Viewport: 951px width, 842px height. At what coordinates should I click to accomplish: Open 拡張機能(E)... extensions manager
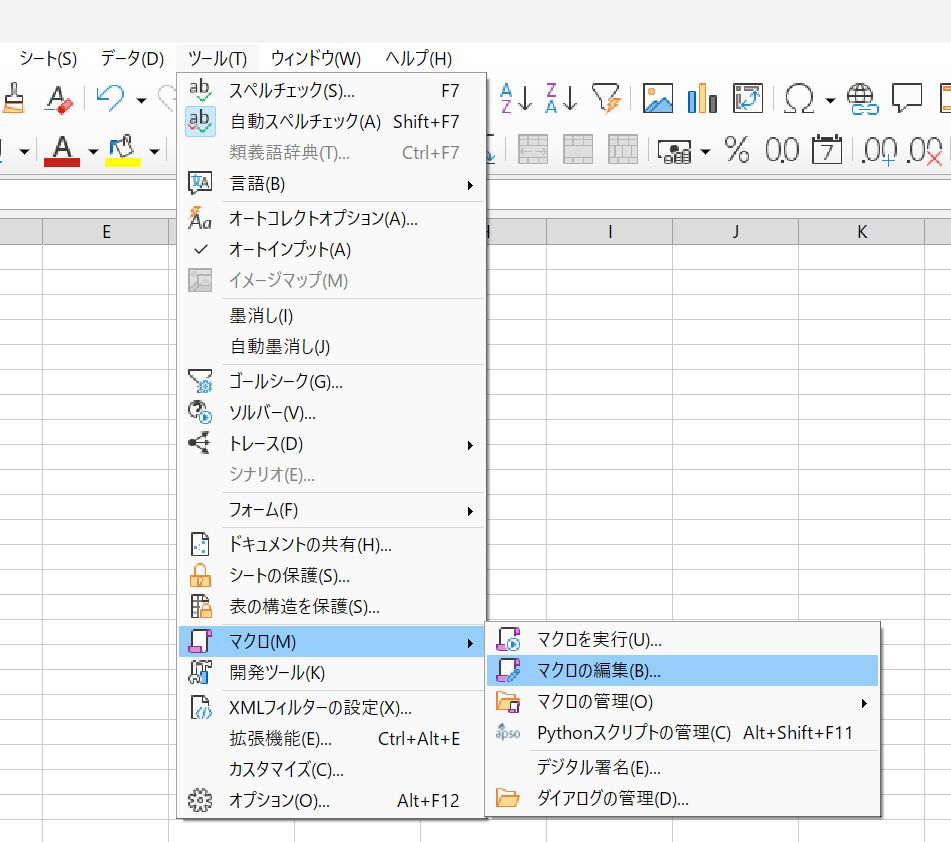tap(280, 739)
